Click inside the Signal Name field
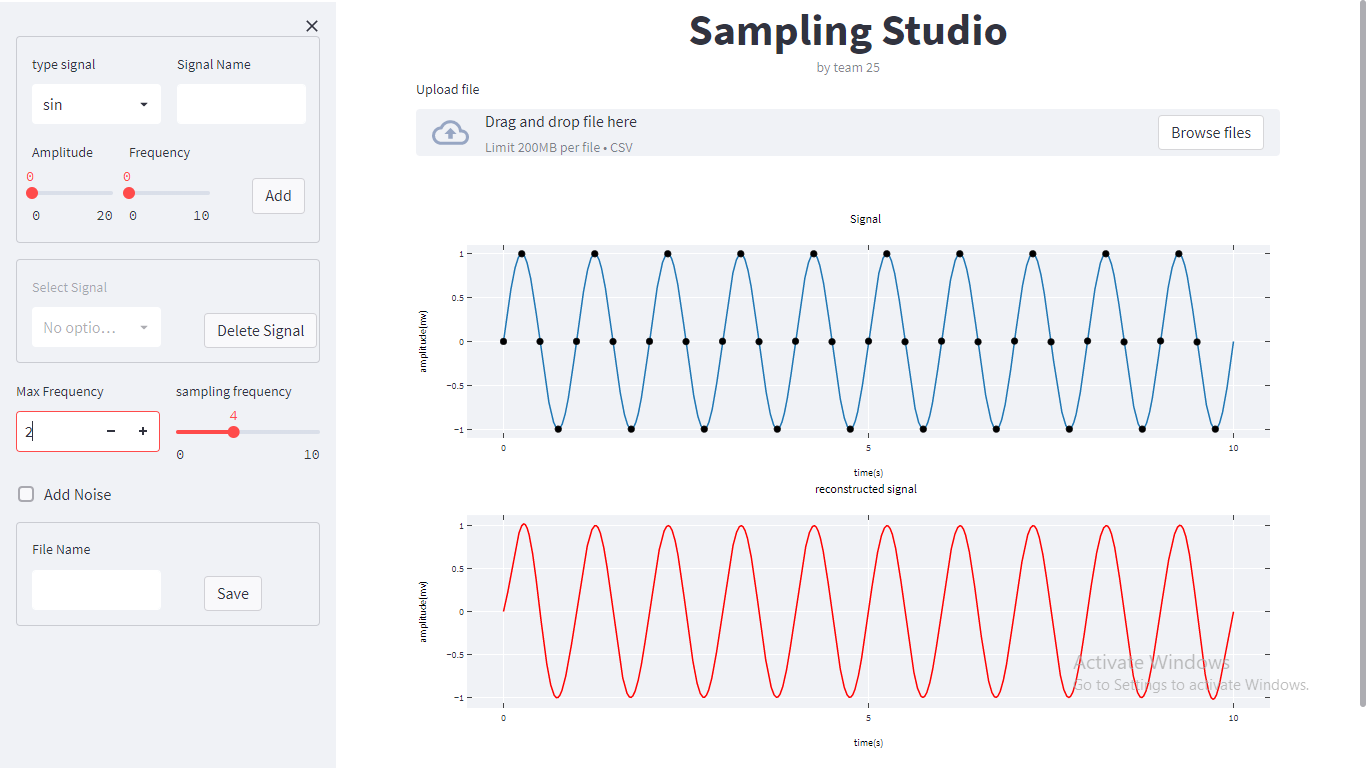The width and height of the screenshot is (1366, 768). pos(241,103)
